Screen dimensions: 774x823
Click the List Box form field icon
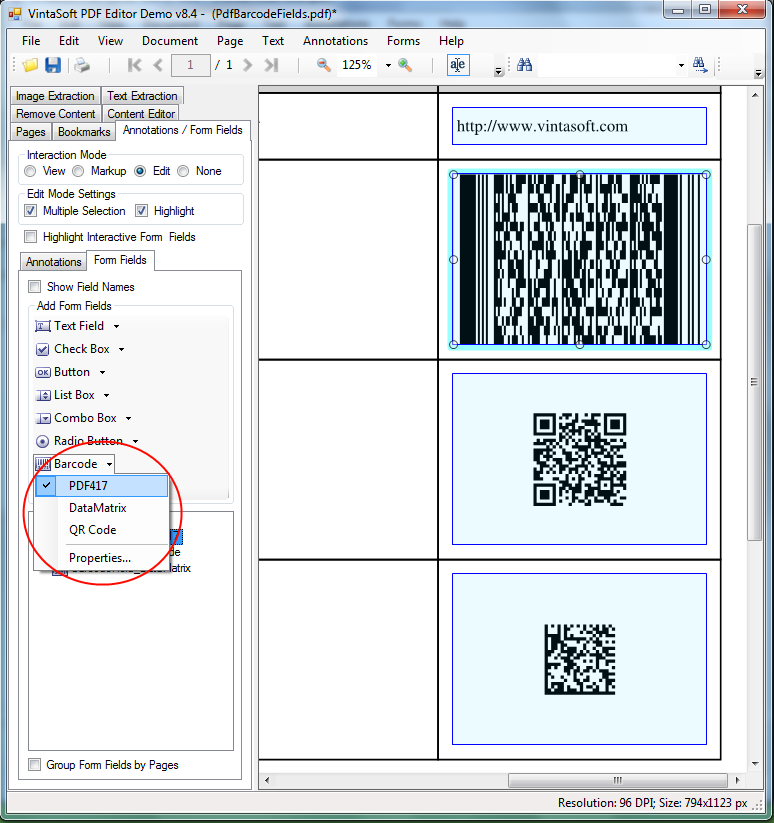[x=43, y=395]
